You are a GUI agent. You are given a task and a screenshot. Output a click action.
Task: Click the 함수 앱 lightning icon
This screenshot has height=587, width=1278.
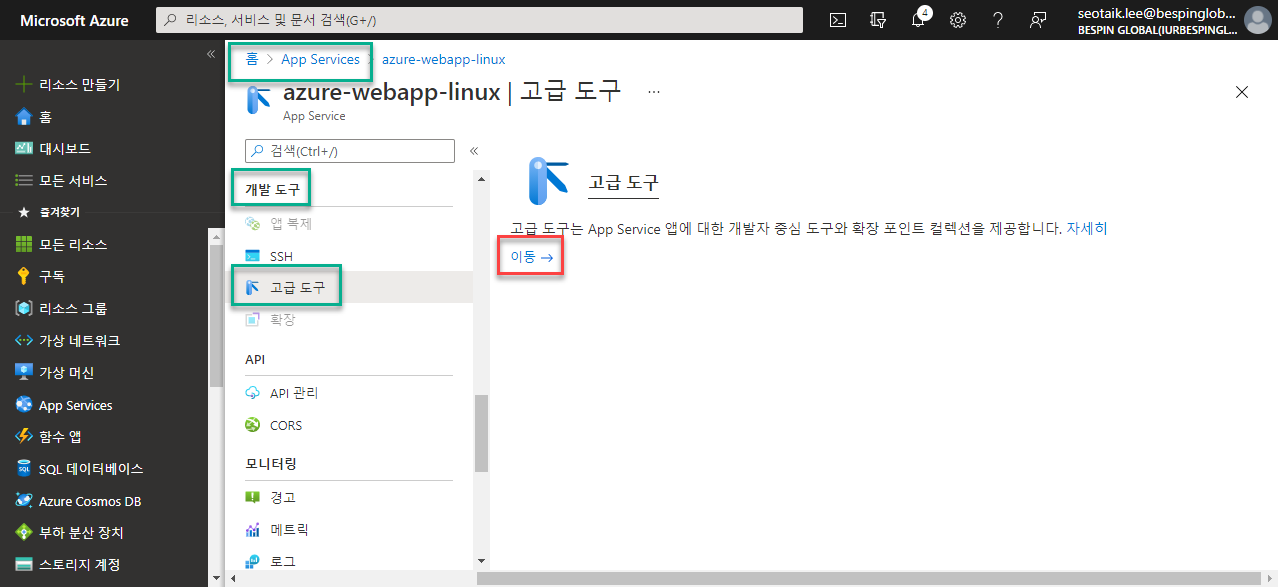tap(25, 436)
